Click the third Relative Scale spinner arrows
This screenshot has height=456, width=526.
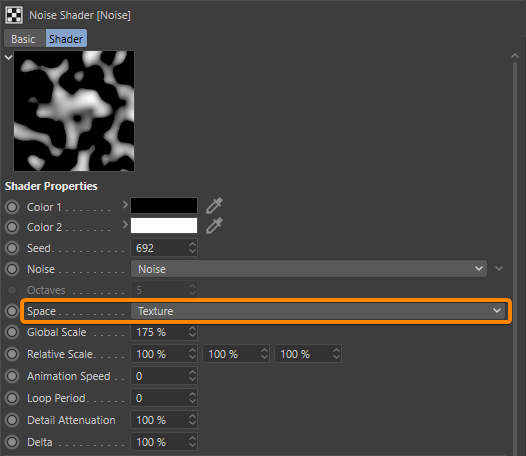(336, 354)
